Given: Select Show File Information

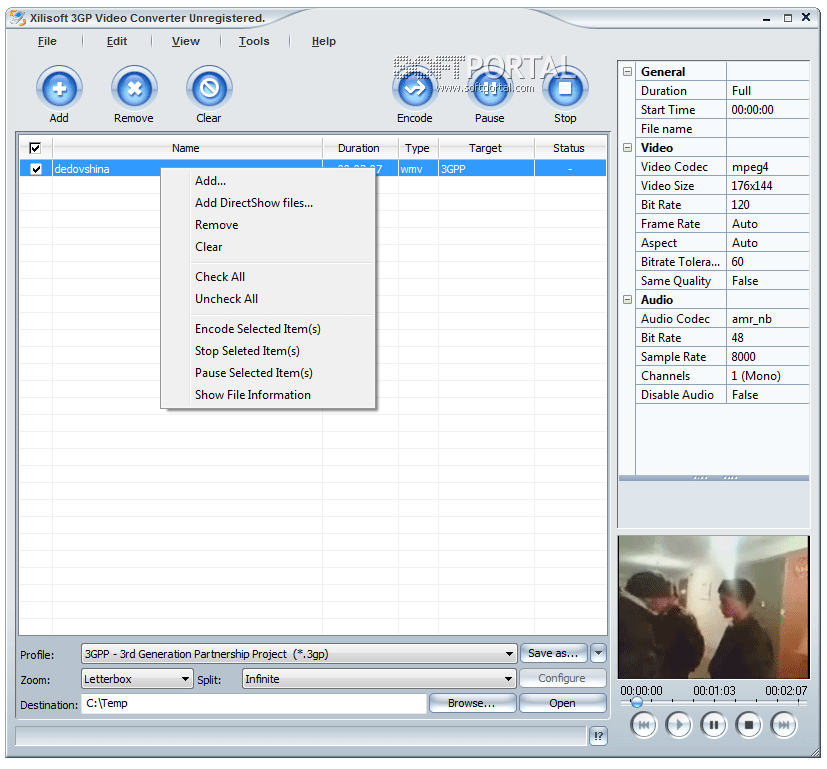Looking at the screenshot, I should click(268, 395).
